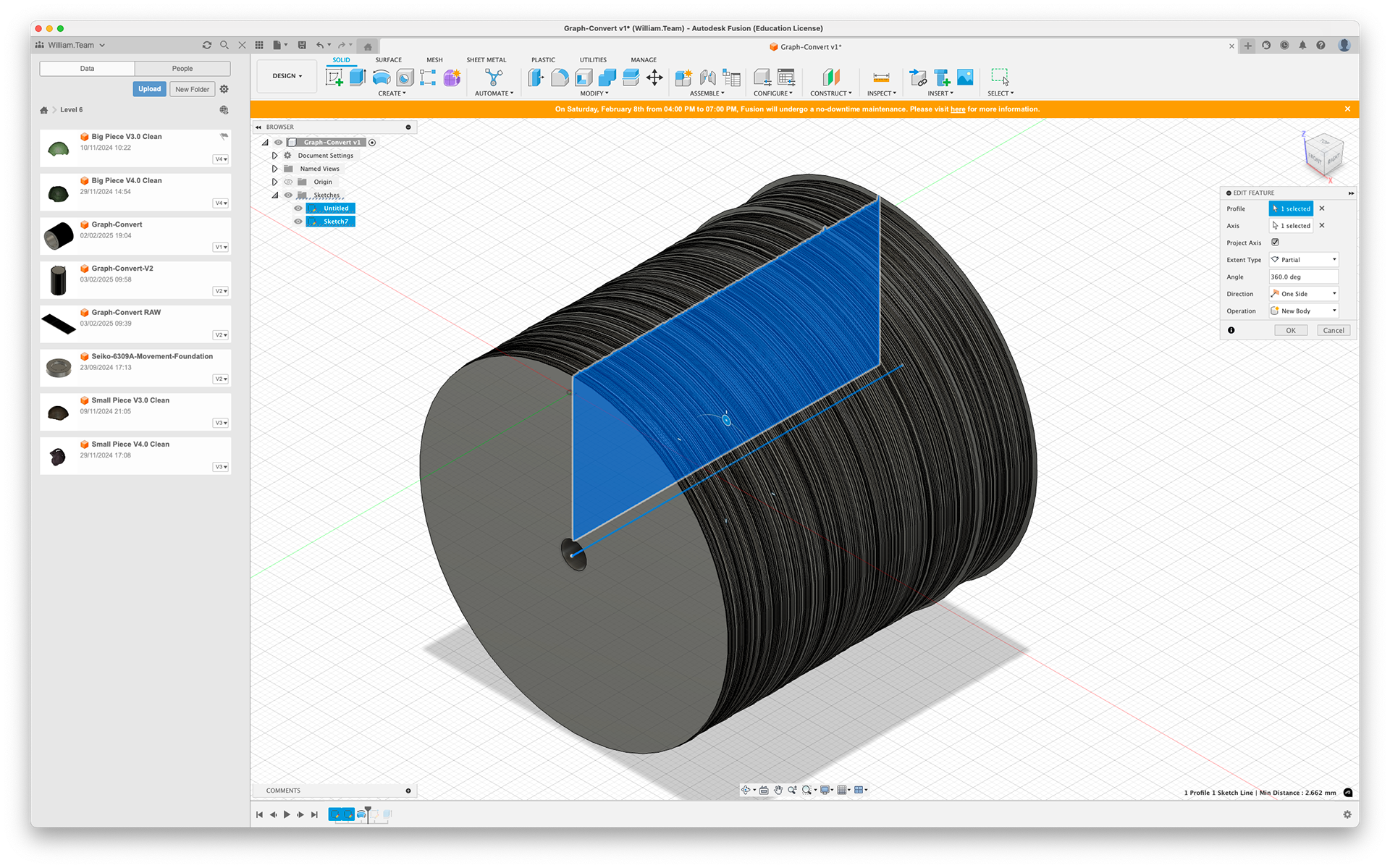Viewport: 1390px width, 868px height.
Task: Open Graph-Convert RAW thumbnail
Action: (59, 324)
